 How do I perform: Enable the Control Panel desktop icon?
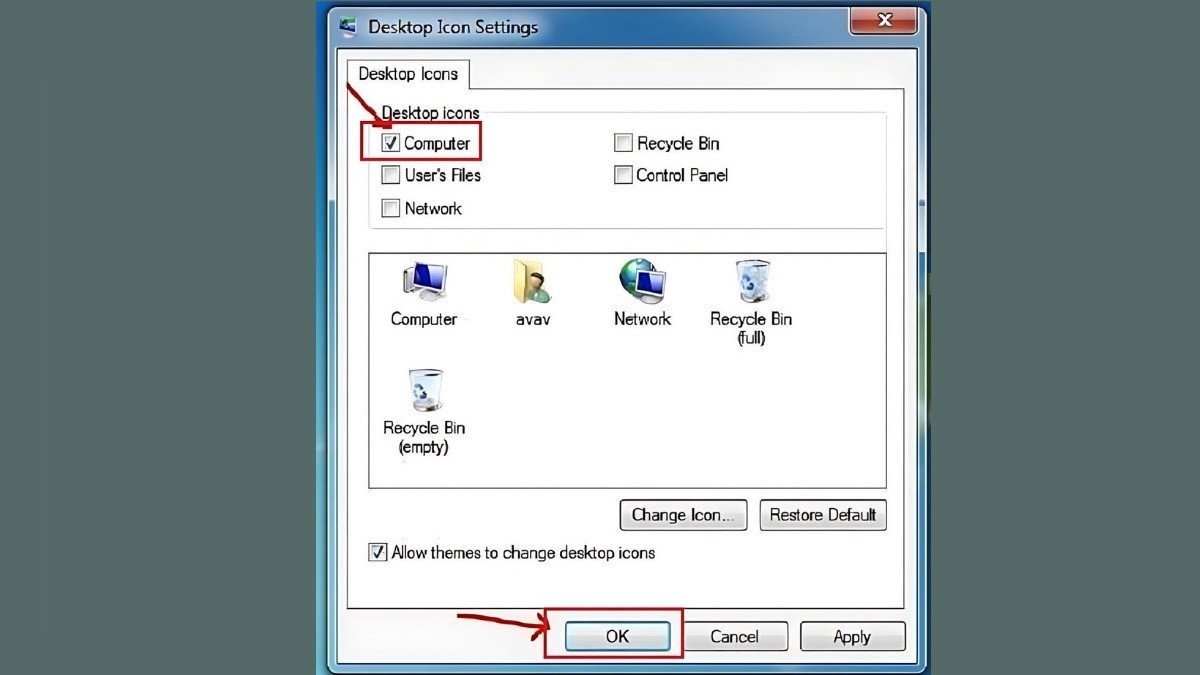(x=622, y=175)
